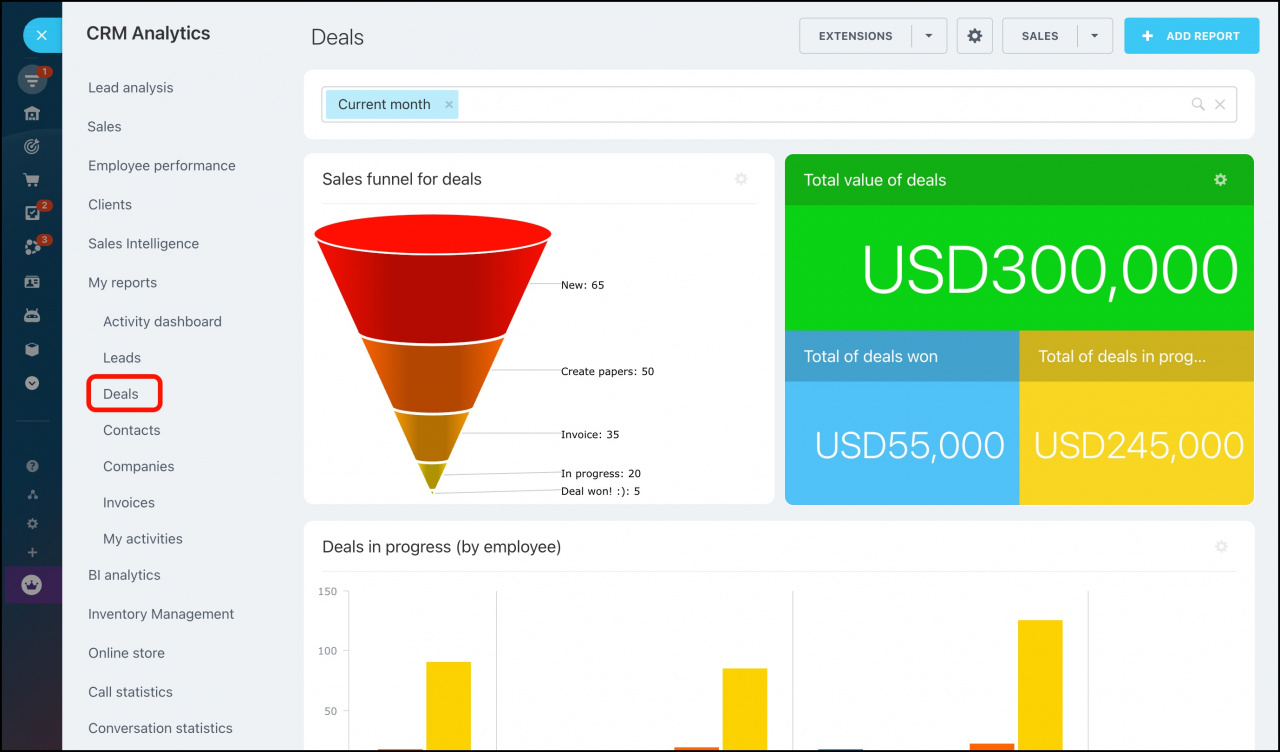This screenshot has height=752, width=1280.
Task: Open the building icon in the sidebar
Action: click(32, 113)
